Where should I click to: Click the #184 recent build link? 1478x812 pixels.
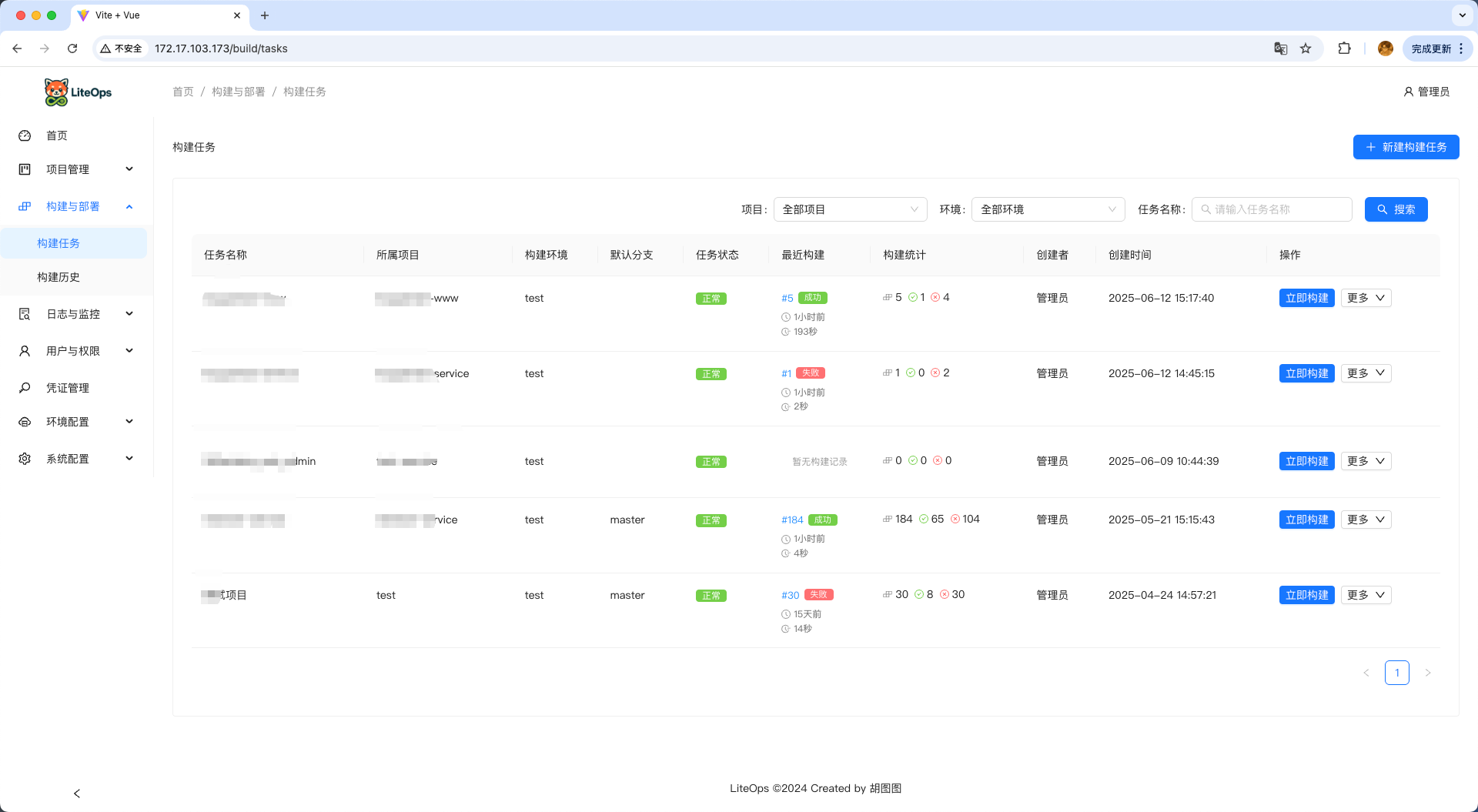(x=792, y=520)
